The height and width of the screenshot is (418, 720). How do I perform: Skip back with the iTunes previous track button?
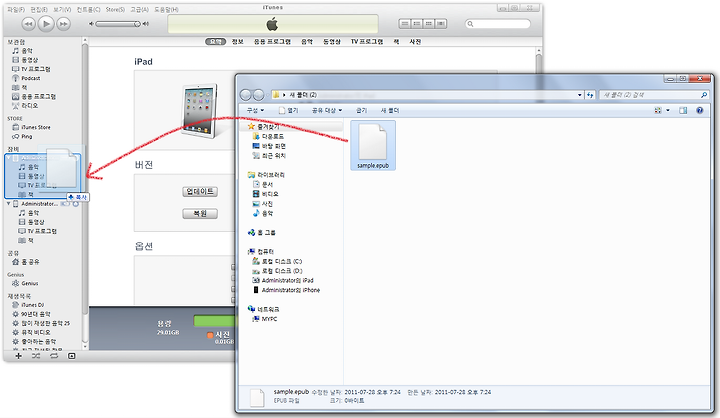click(28, 24)
